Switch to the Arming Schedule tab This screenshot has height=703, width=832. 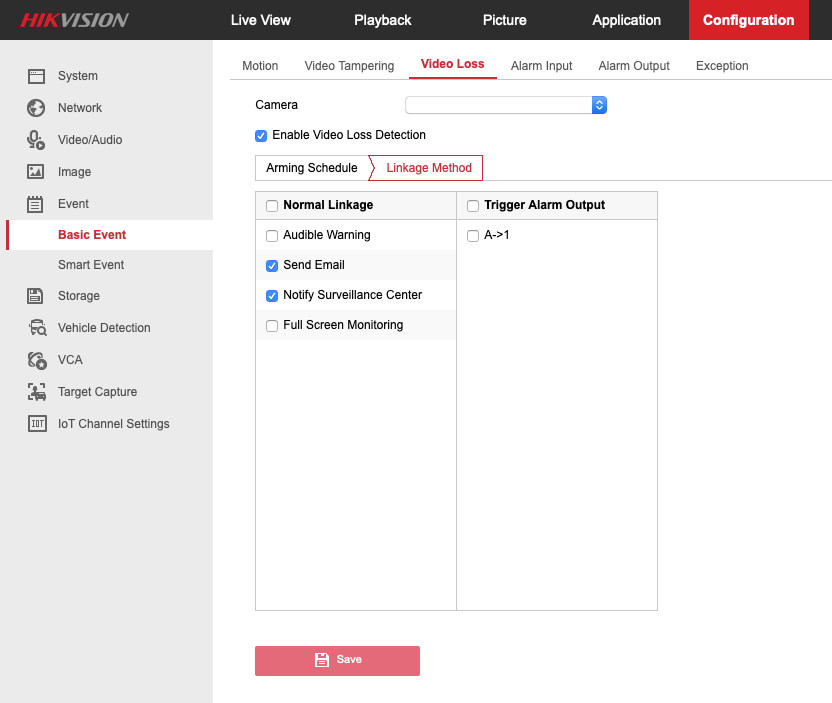click(x=311, y=168)
